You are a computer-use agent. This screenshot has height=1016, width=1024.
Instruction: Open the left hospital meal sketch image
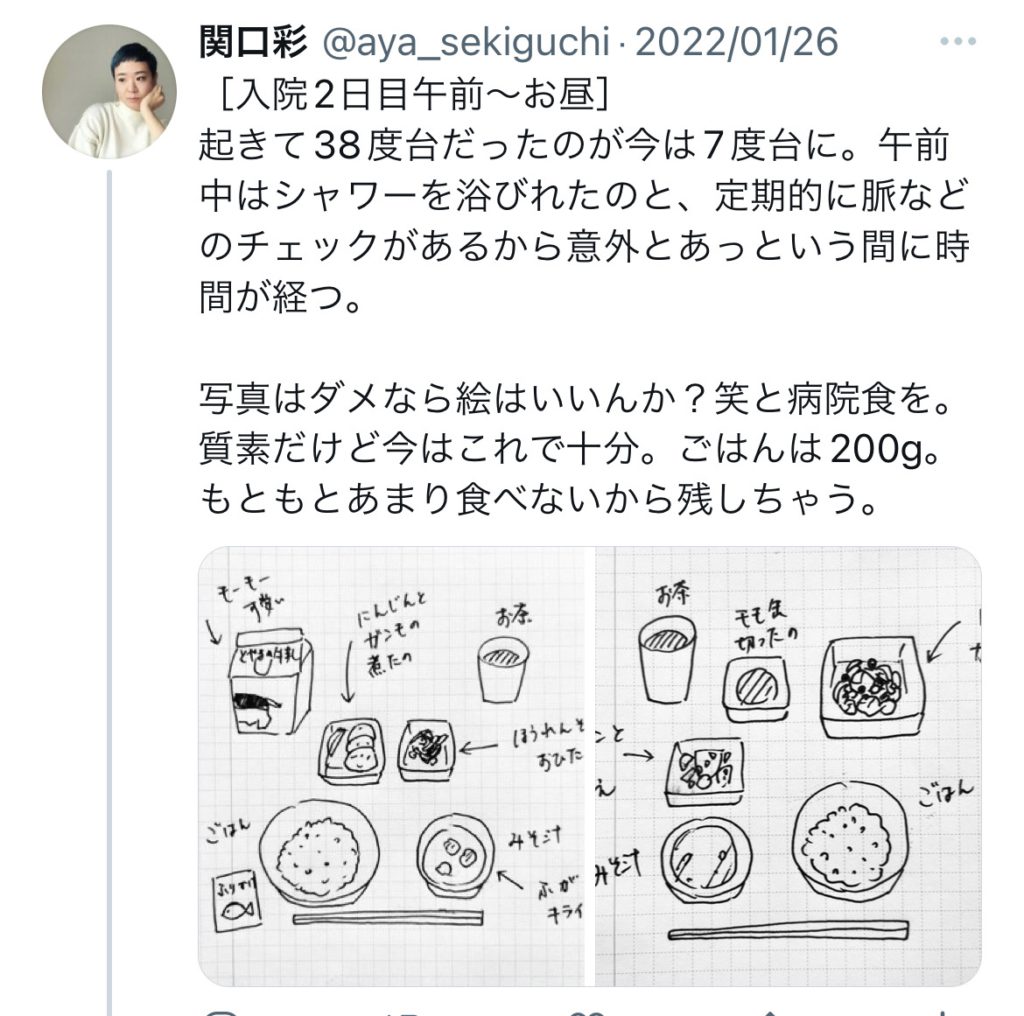[x=394, y=766]
